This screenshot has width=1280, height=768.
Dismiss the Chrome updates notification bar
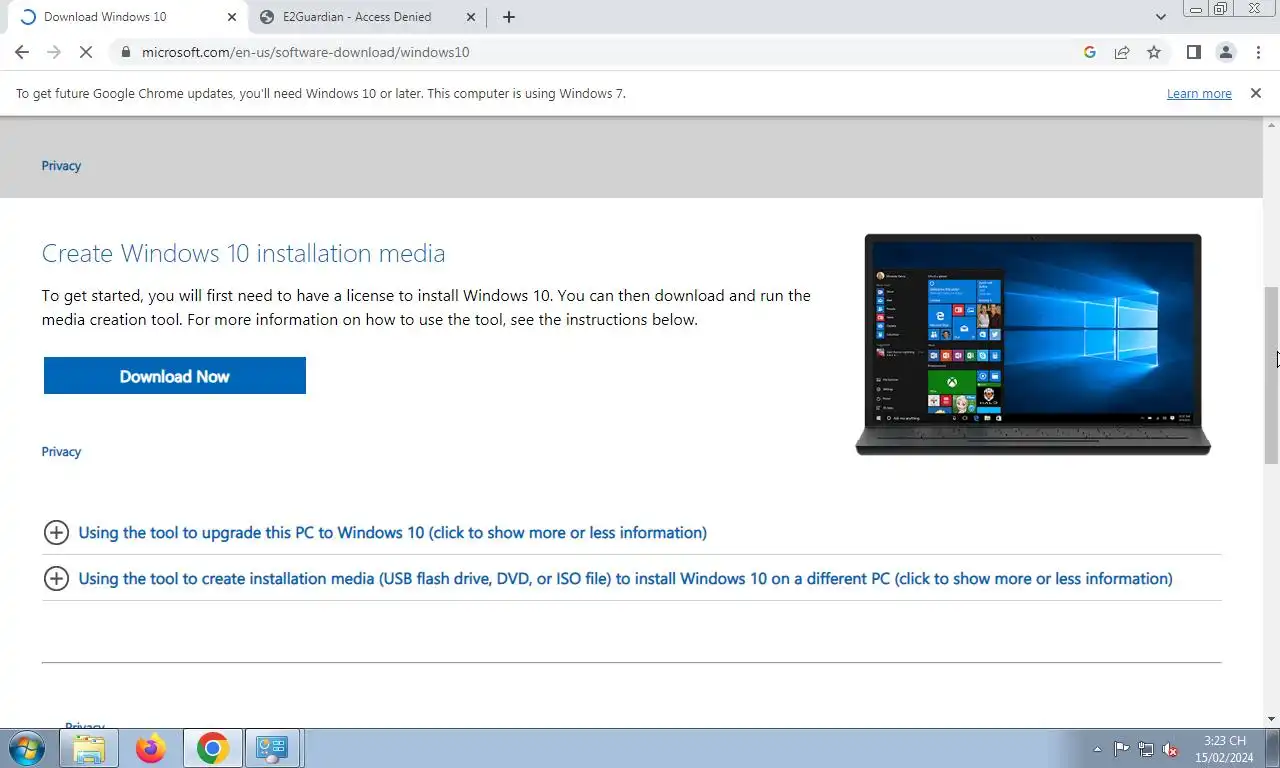[x=1255, y=93]
